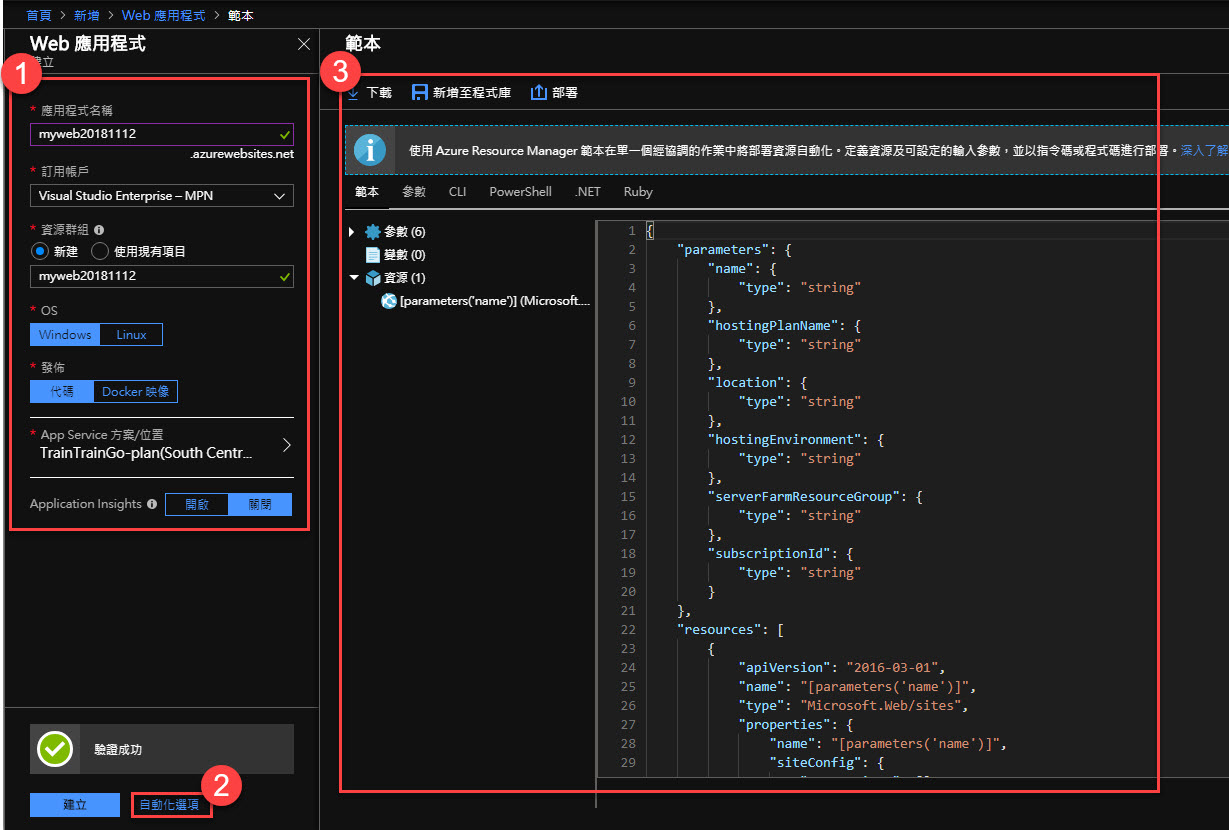
Task: Click "hostingEnvironment" in the code editor
Action: pyautogui.click(x=784, y=440)
